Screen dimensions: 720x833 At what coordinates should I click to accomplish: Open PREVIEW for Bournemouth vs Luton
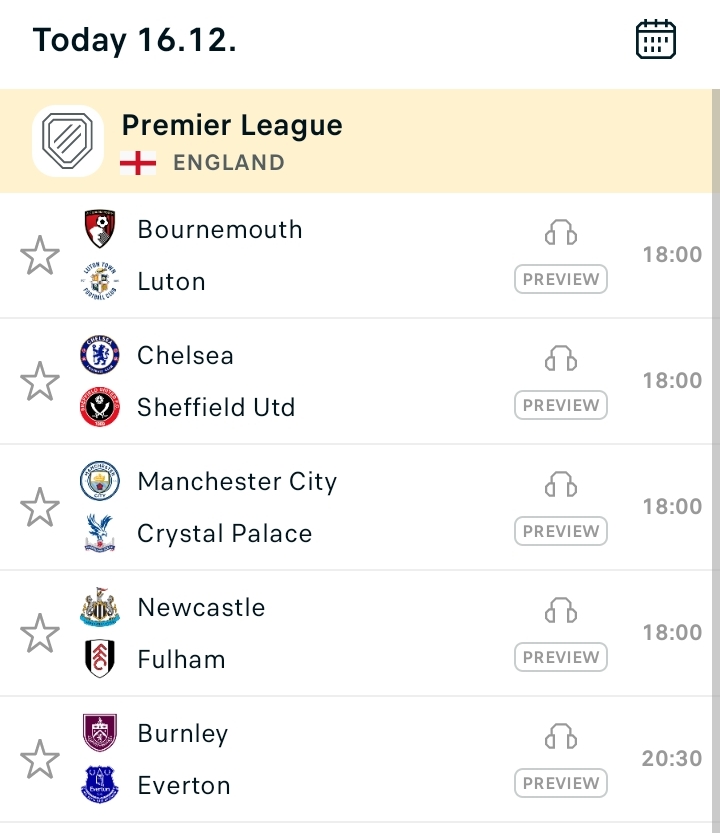pyautogui.click(x=561, y=279)
